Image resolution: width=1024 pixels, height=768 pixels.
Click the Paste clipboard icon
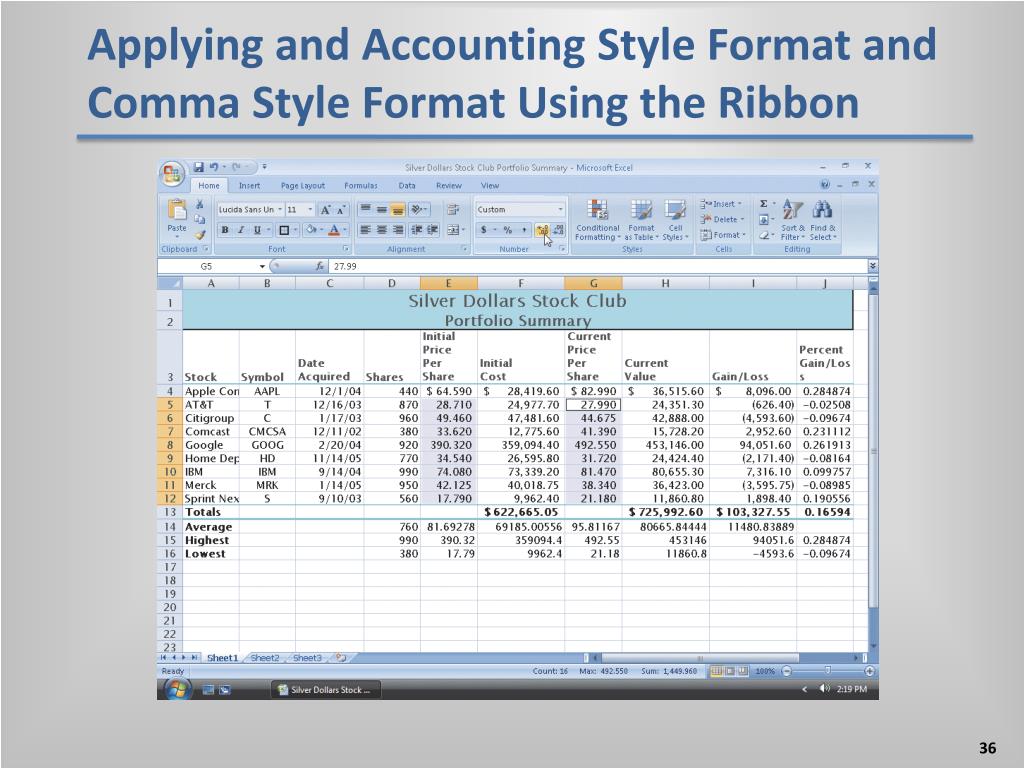pyautogui.click(x=176, y=211)
